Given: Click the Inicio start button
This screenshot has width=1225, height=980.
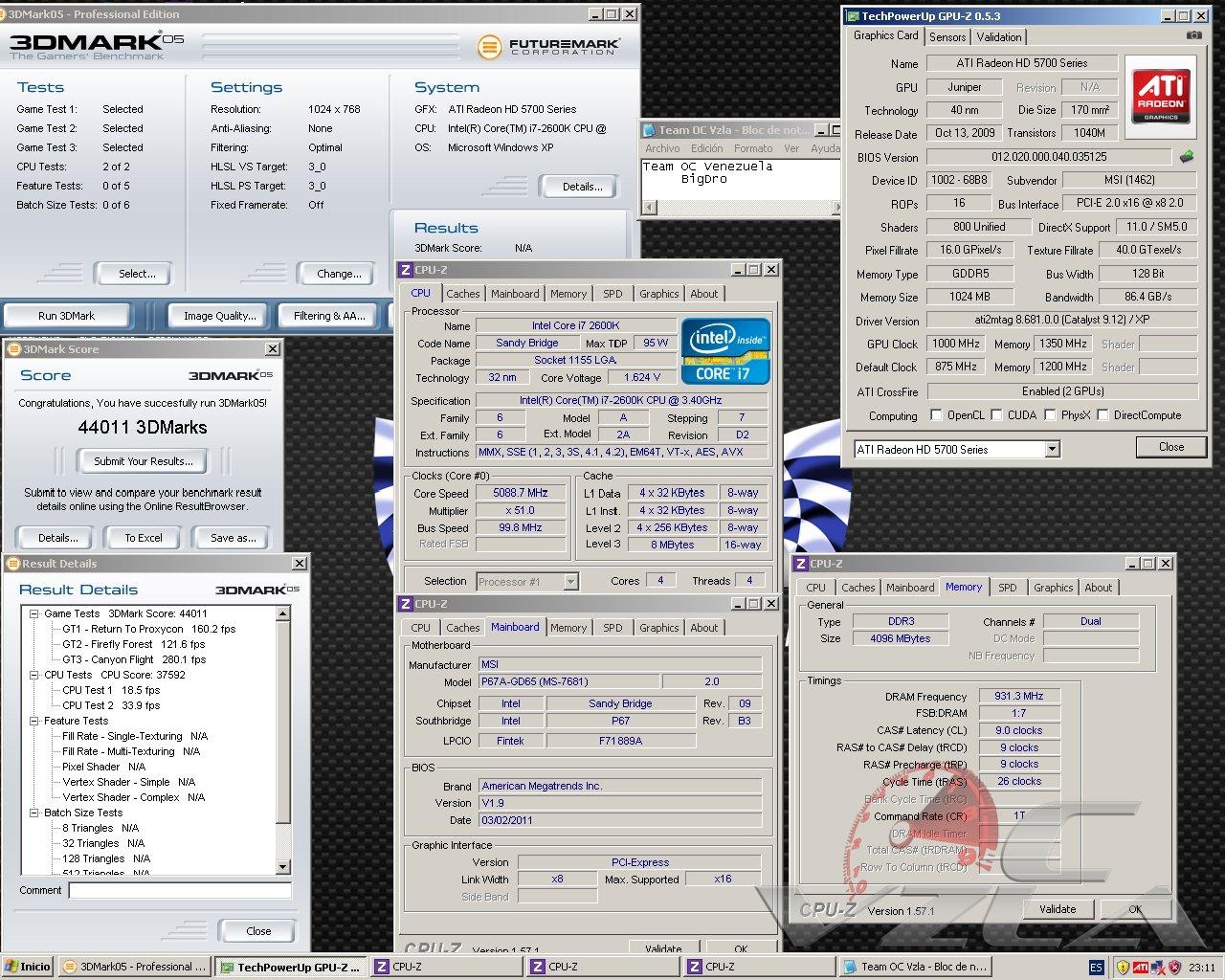Looking at the screenshot, I should (28, 967).
